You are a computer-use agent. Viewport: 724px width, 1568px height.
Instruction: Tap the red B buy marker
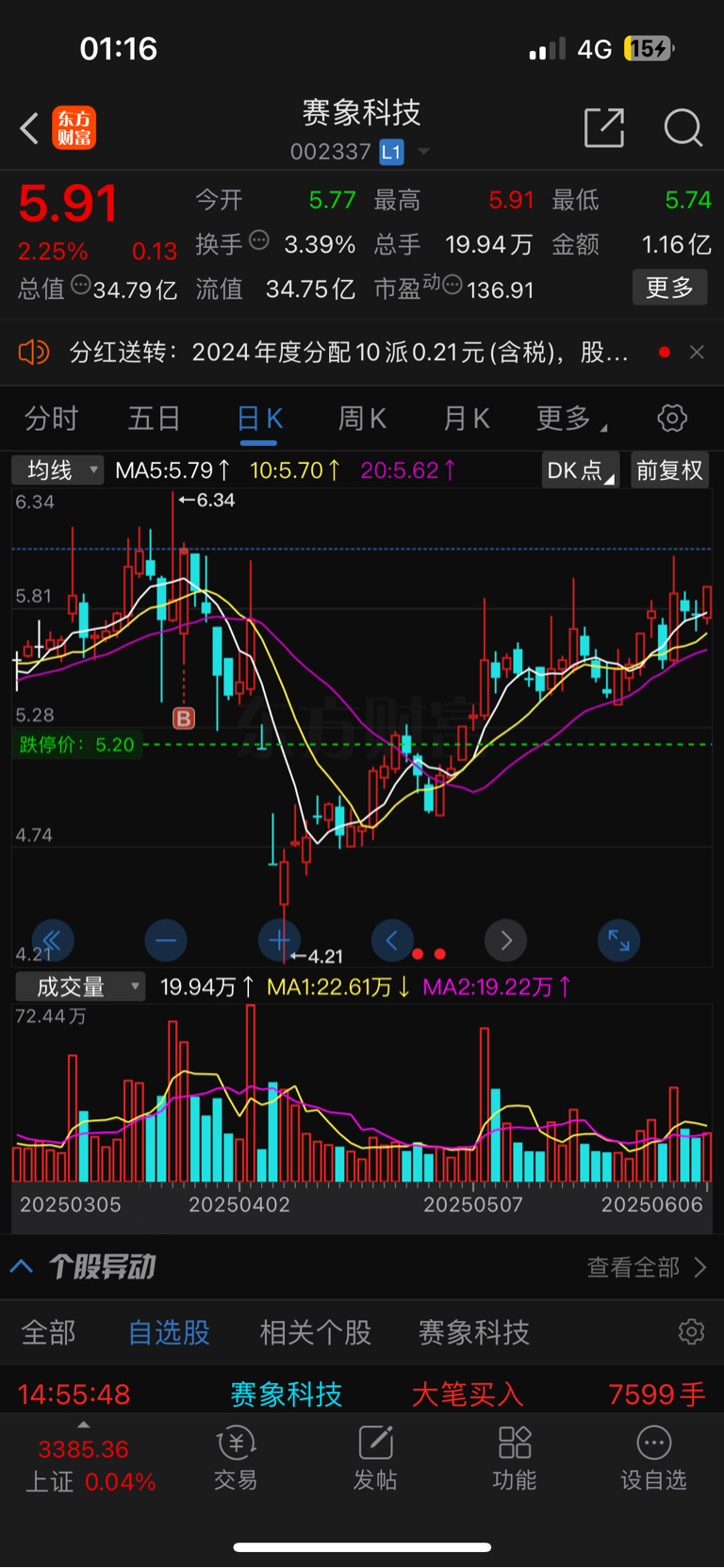184,719
